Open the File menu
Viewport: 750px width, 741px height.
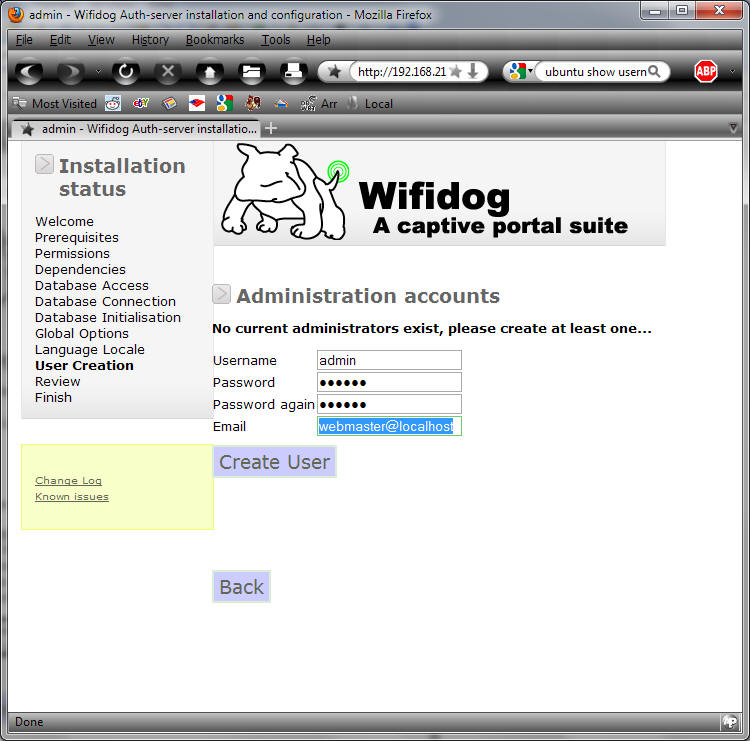point(24,40)
